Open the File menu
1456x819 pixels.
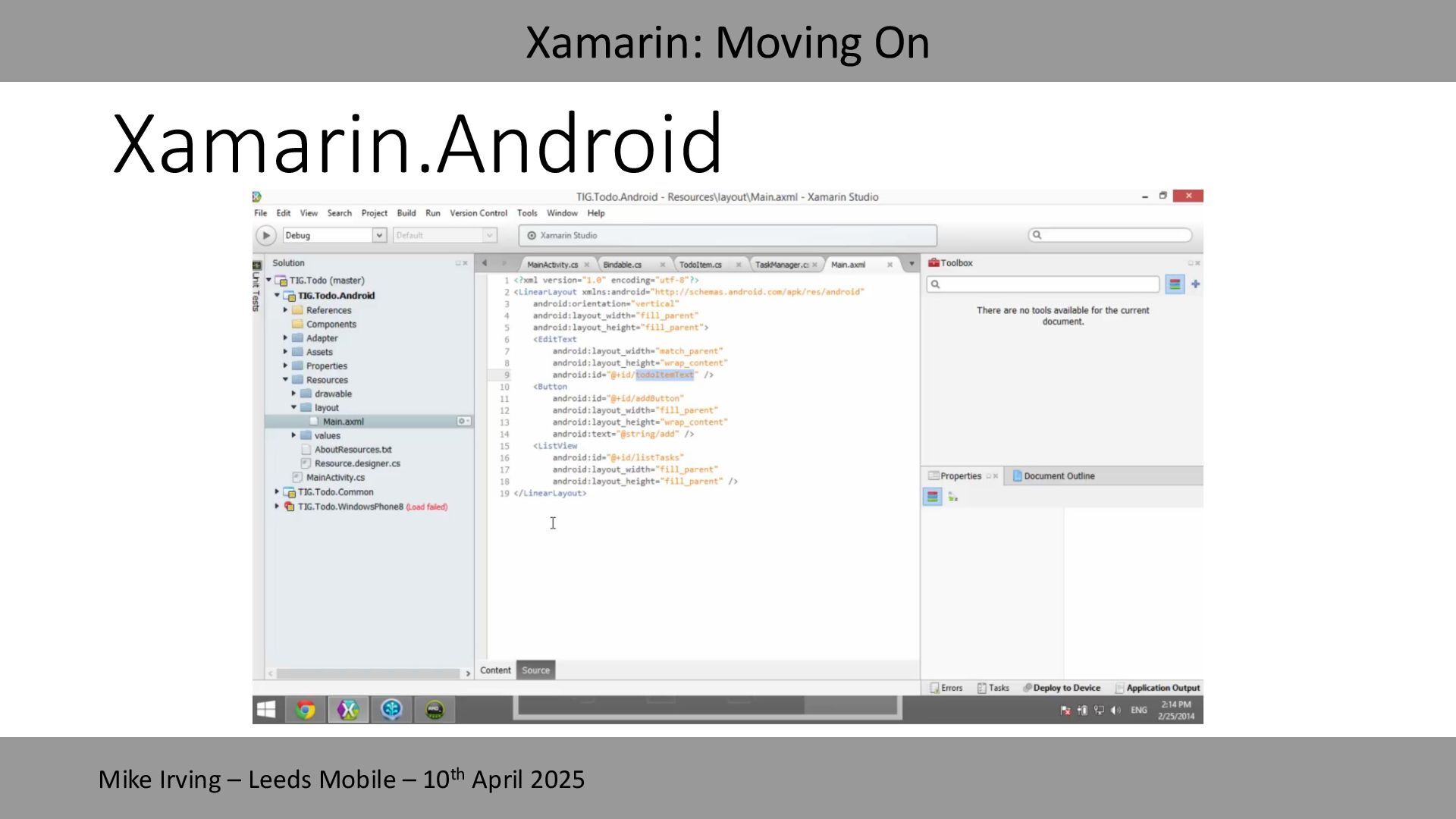261,214
